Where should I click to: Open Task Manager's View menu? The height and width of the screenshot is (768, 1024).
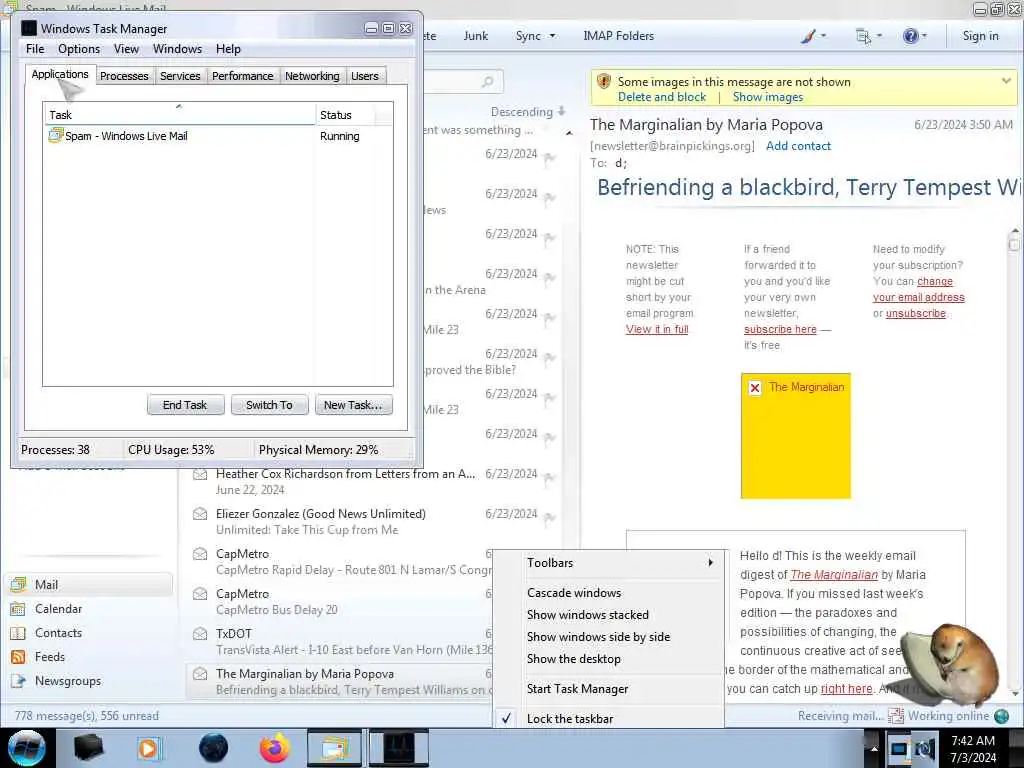coord(126,49)
